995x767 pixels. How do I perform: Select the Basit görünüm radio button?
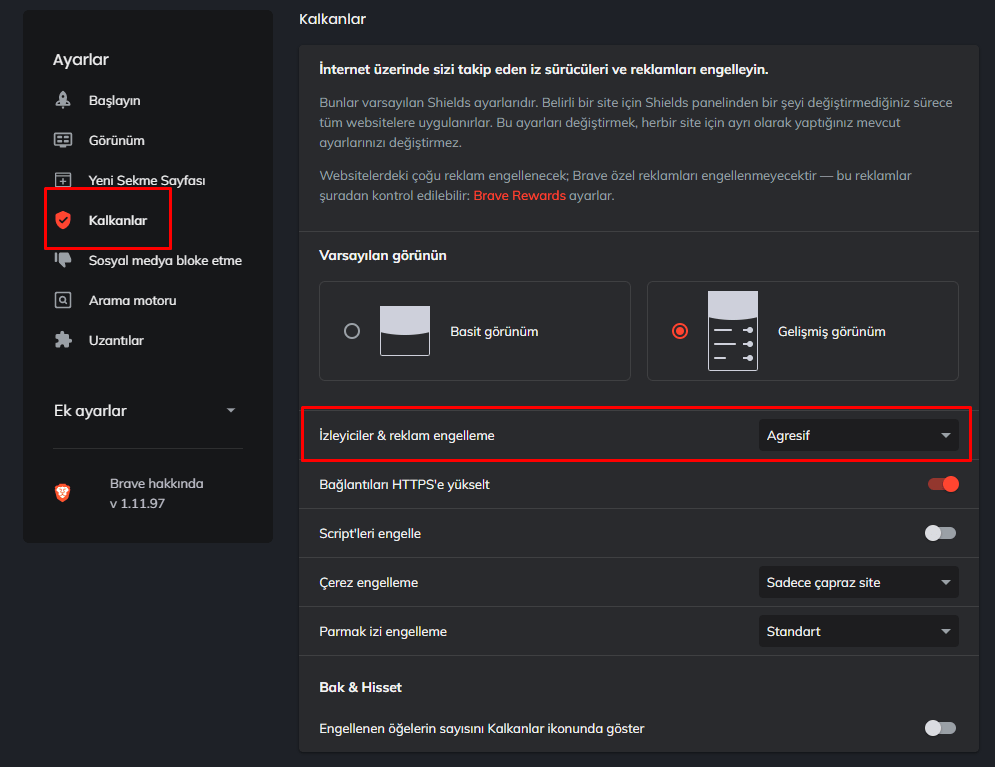click(351, 330)
